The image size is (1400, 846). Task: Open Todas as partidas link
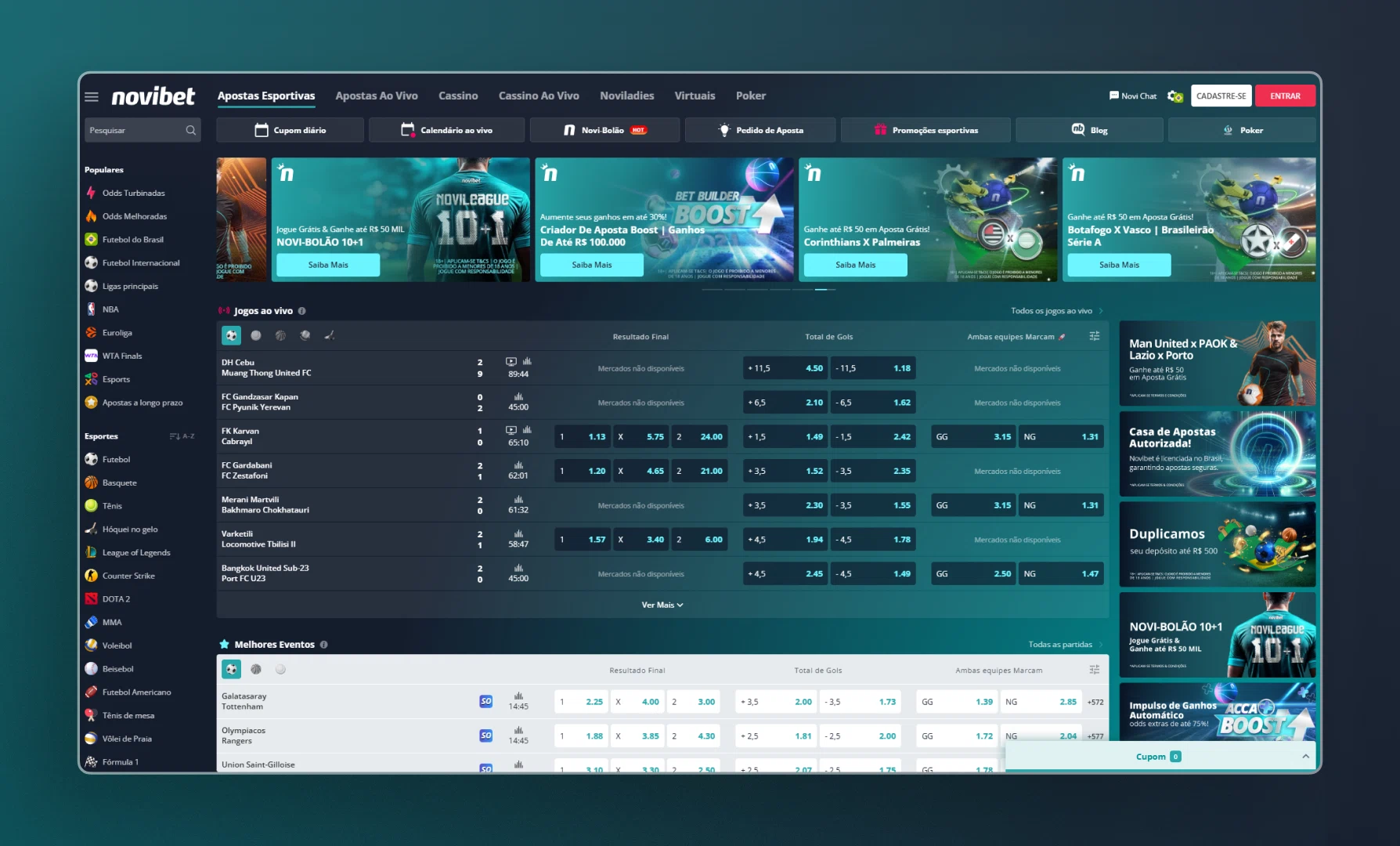[x=1065, y=645]
